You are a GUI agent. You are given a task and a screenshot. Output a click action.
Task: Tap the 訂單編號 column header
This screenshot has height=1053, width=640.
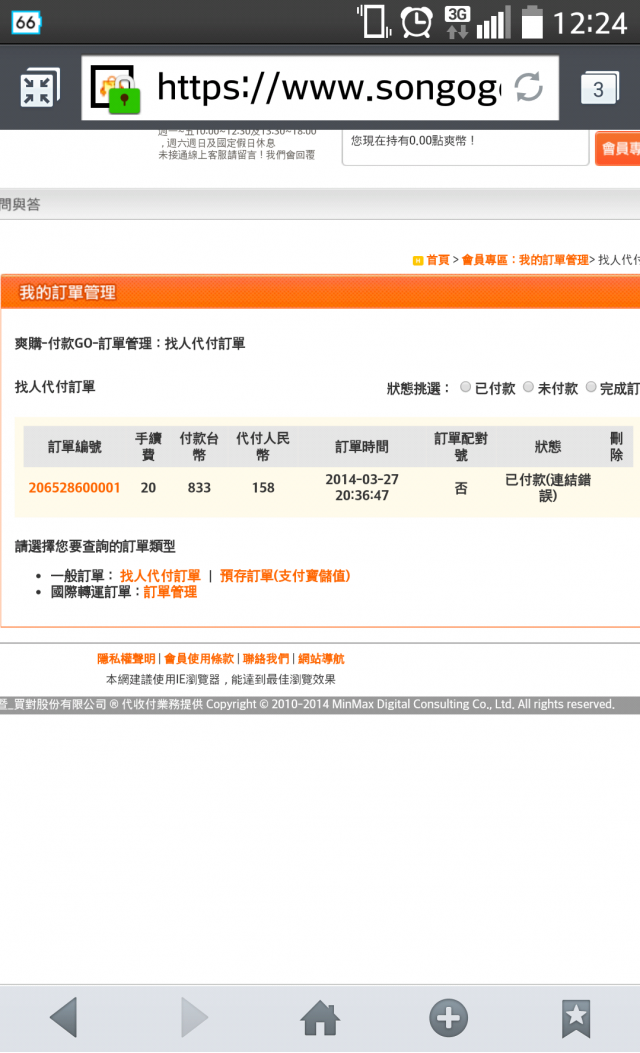coord(75,447)
